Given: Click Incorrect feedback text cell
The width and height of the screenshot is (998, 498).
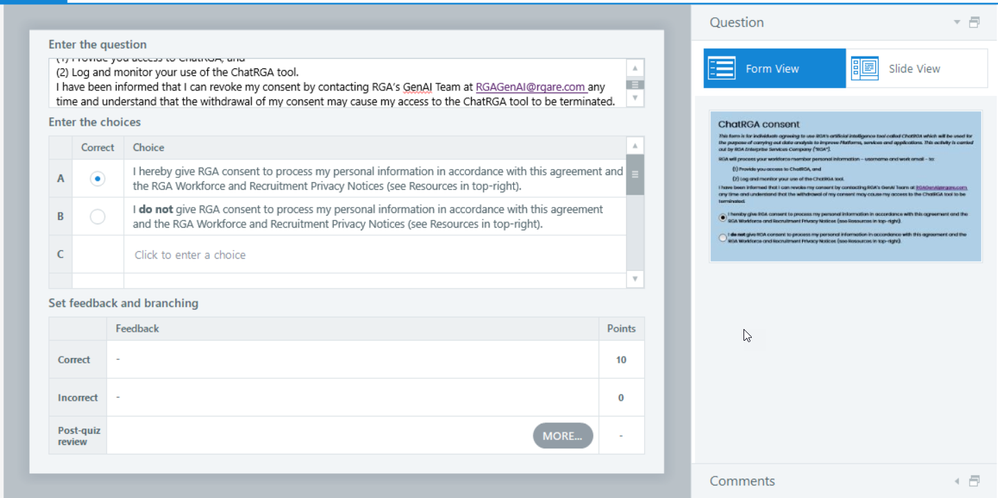Looking at the screenshot, I should point(353,397).
